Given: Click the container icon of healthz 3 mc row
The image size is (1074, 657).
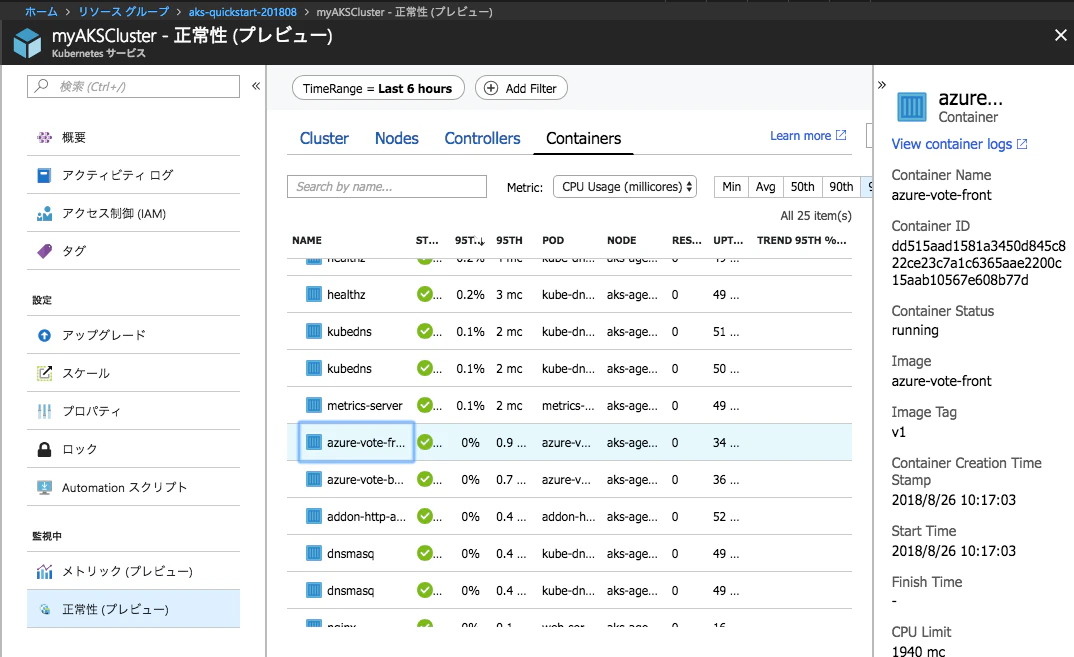Looking at the screenshot, I should click(x=314, y=295).
